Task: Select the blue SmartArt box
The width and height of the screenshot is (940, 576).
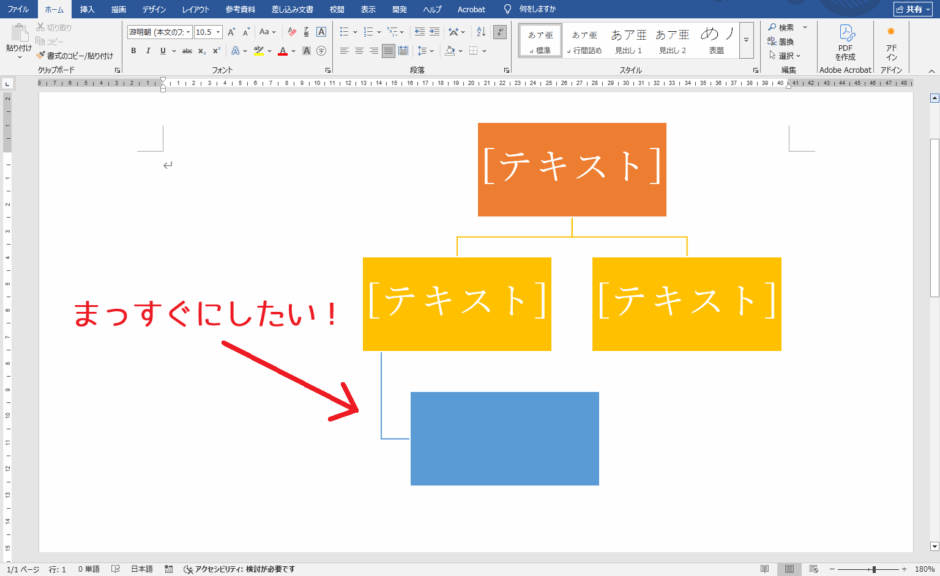Action: [x=504, y=438]
